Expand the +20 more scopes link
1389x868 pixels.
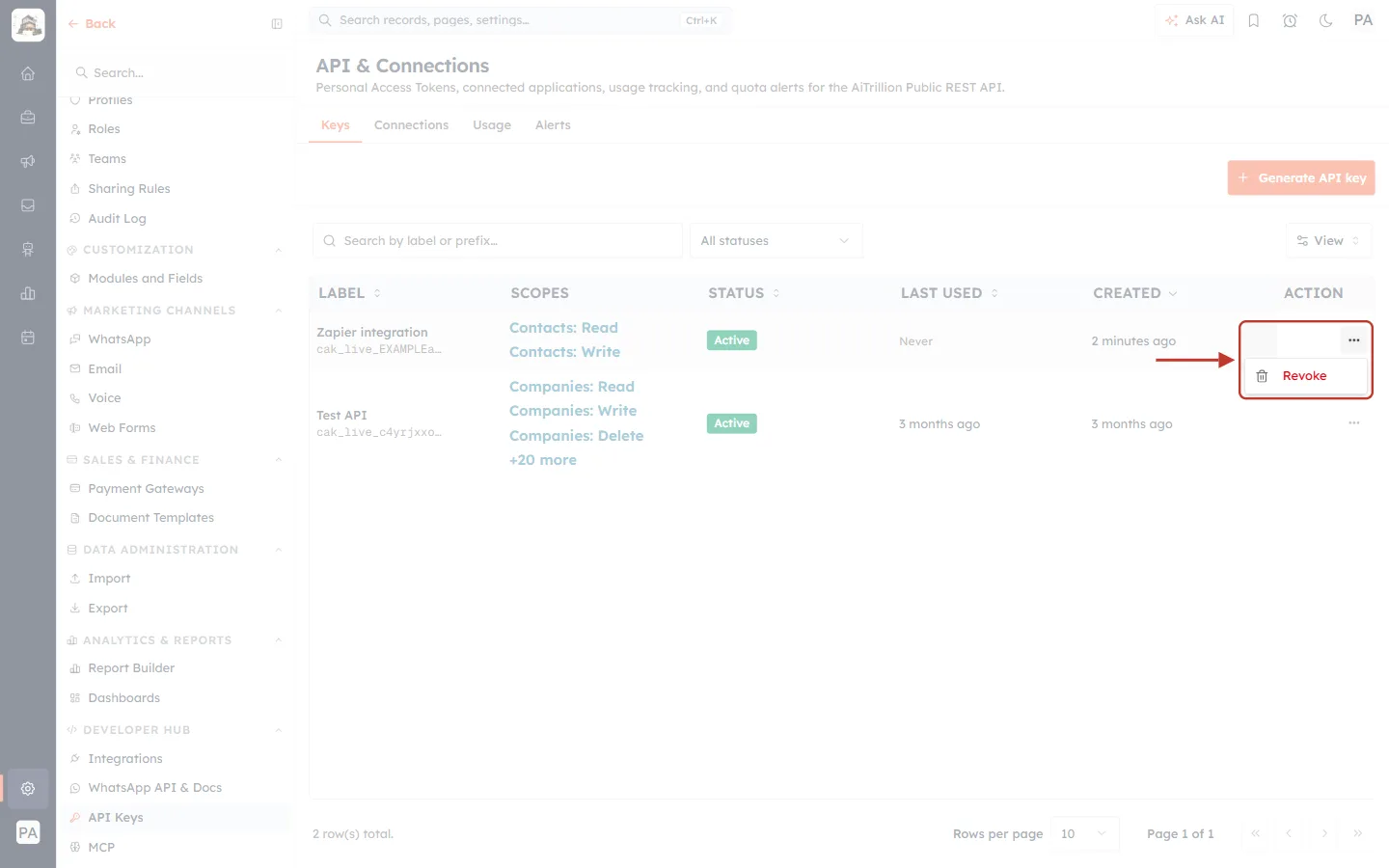[543, 460]
